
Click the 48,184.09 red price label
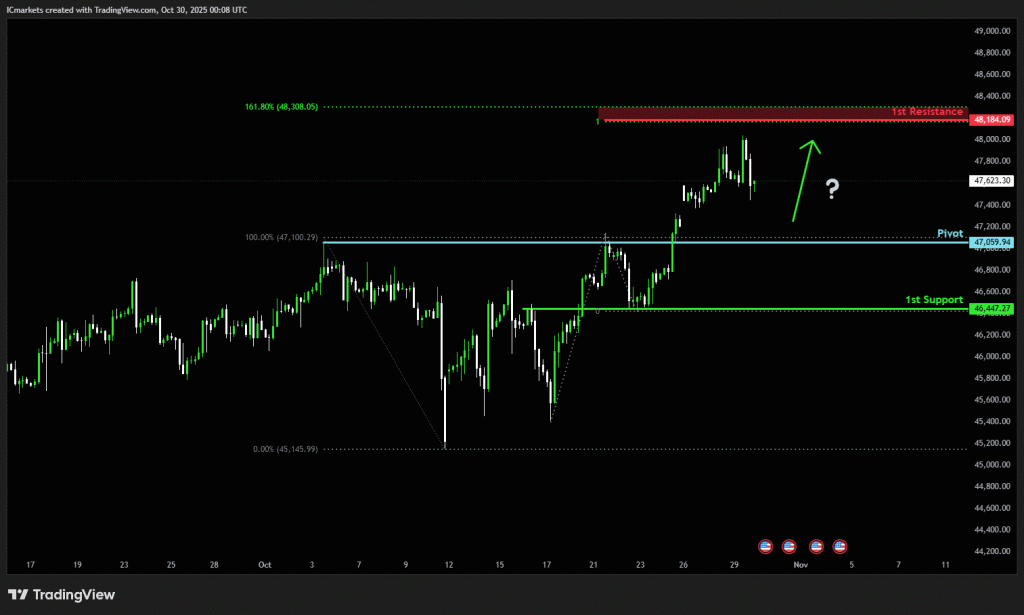point(991,120)
